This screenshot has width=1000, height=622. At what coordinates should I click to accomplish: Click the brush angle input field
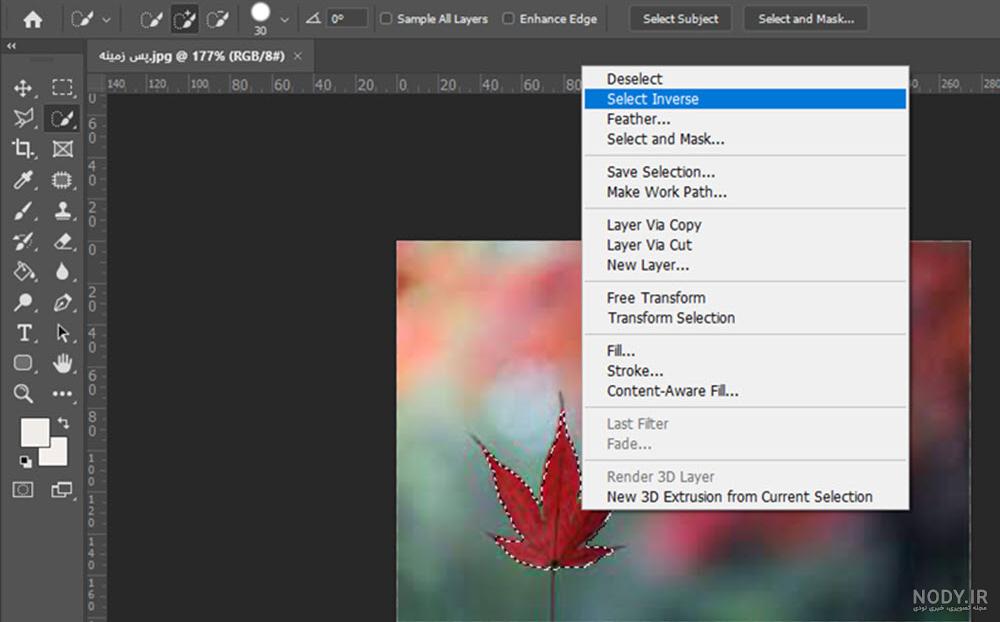(348, 19)
